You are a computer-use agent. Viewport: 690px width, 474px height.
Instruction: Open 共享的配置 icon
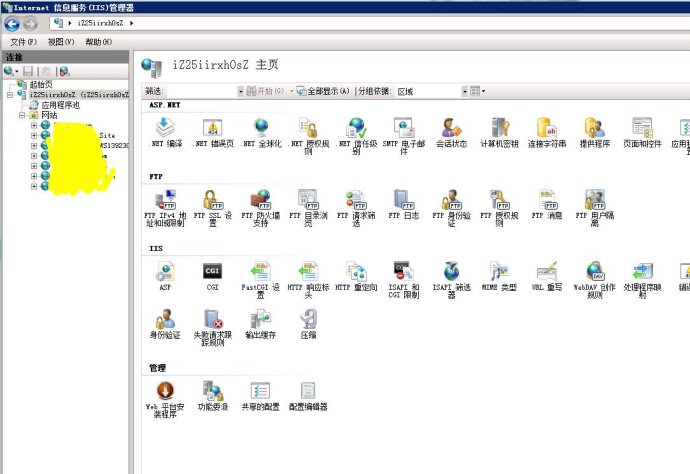click(261, 390)
